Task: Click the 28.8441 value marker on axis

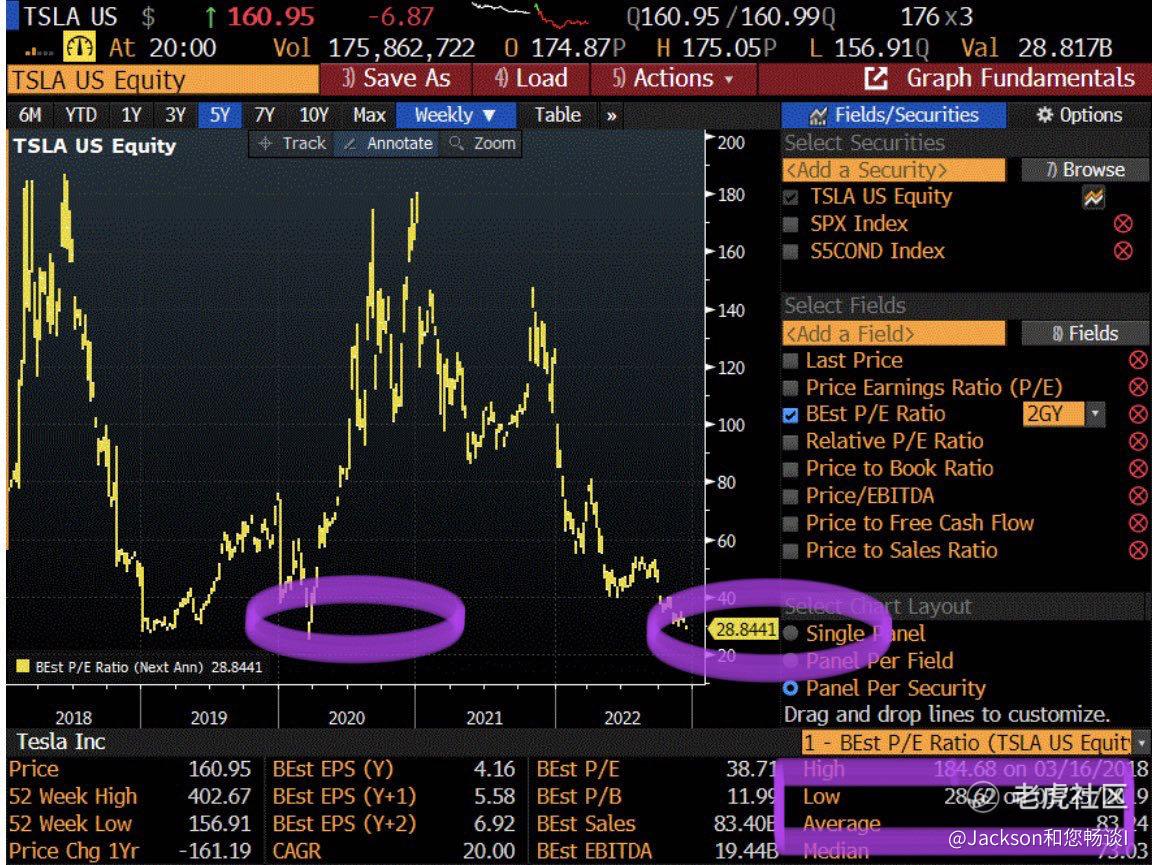Action: (743, 629)
